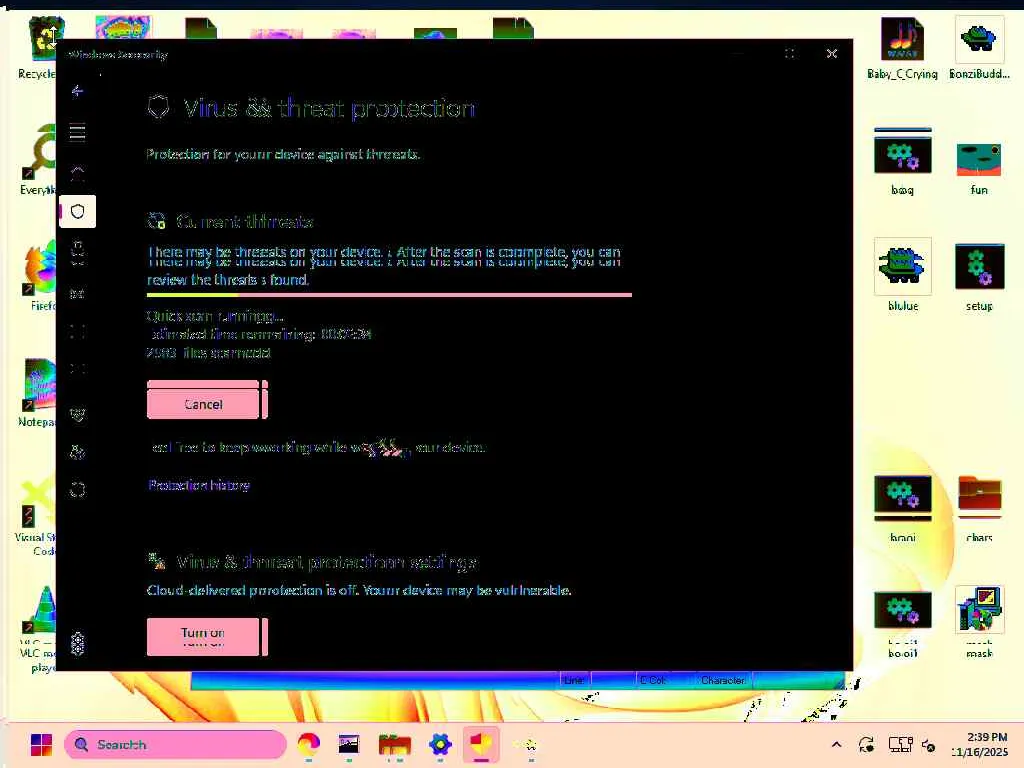Open the hamburger navigation menu in Windows Security
This screenshot has height=768, width=1024.
tap(77, 132)
